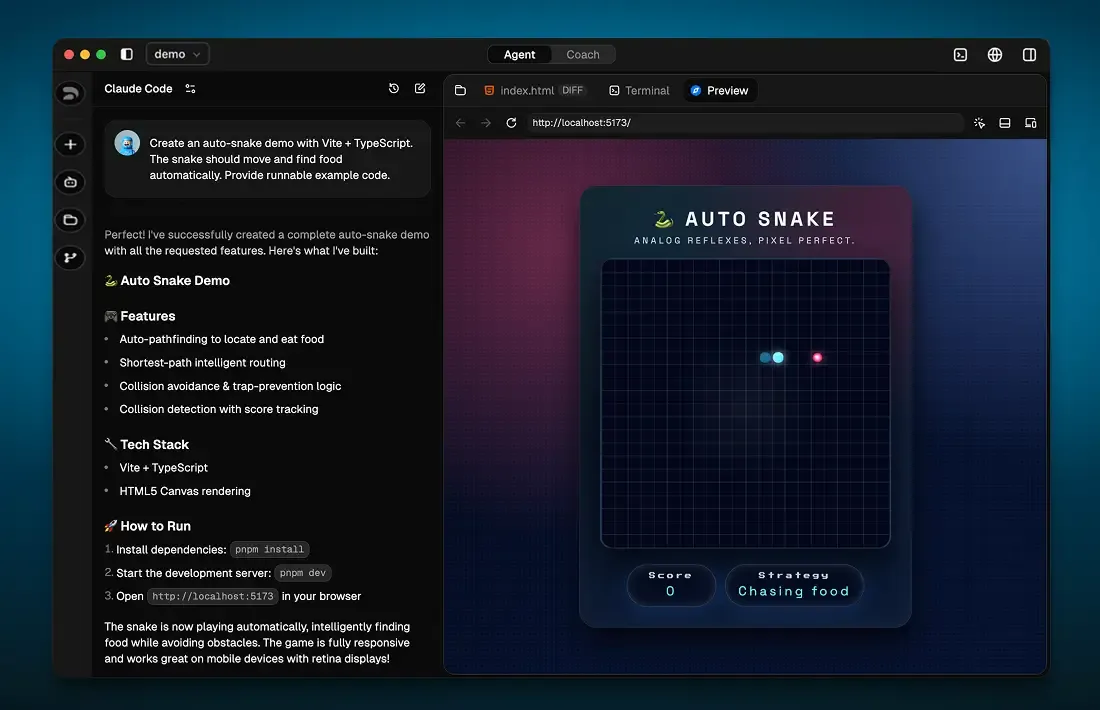Open the history icon in Claude Code panel
This screenshot has width=1100, height=710.
click(x=394, y=88)
